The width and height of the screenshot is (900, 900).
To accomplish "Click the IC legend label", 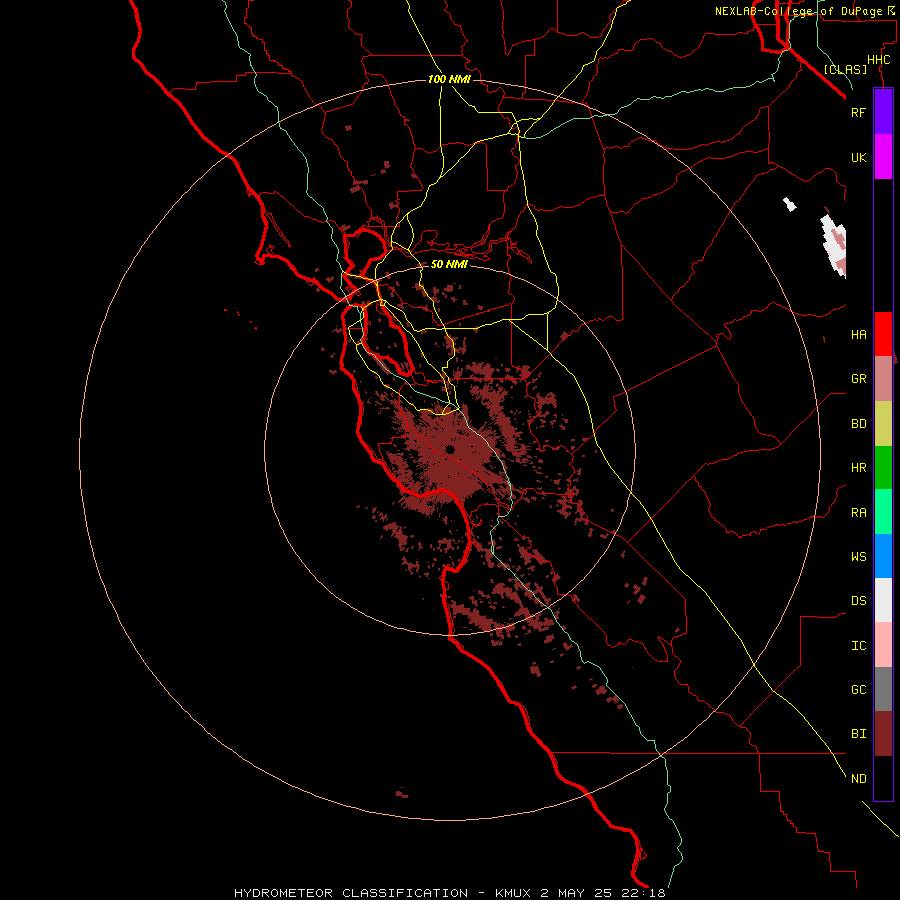I will click(858, 646).
